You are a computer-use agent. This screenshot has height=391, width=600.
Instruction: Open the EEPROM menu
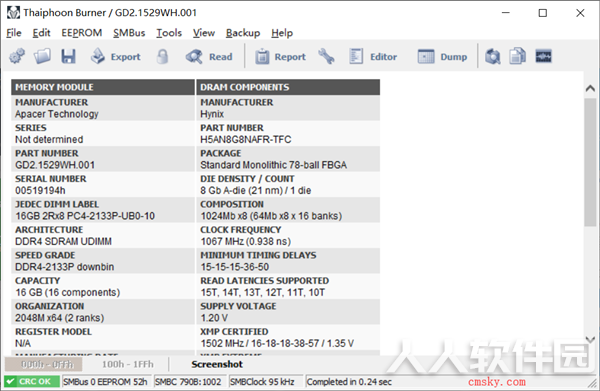point(82,33)
